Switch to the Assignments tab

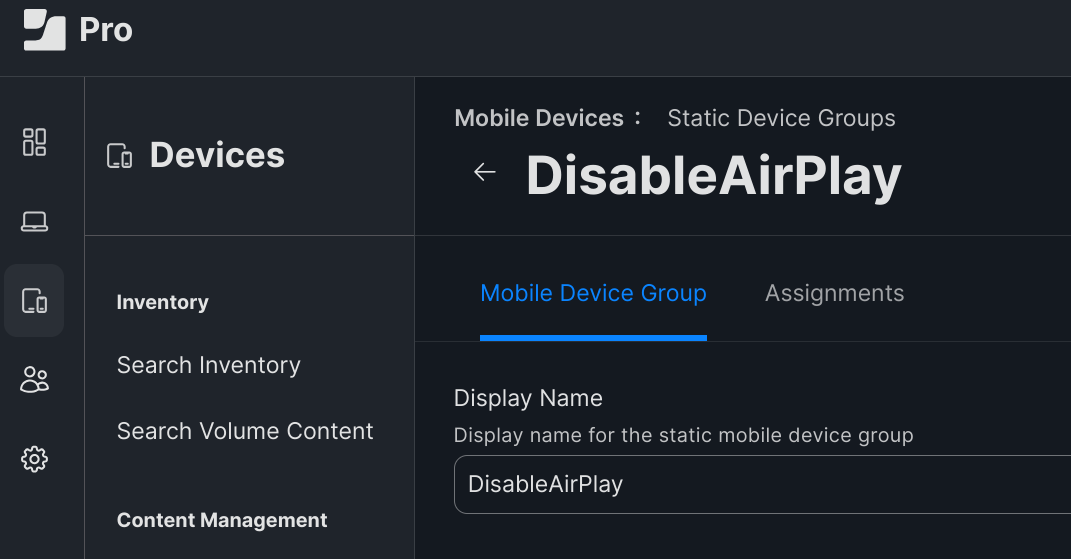coord(835,293)
